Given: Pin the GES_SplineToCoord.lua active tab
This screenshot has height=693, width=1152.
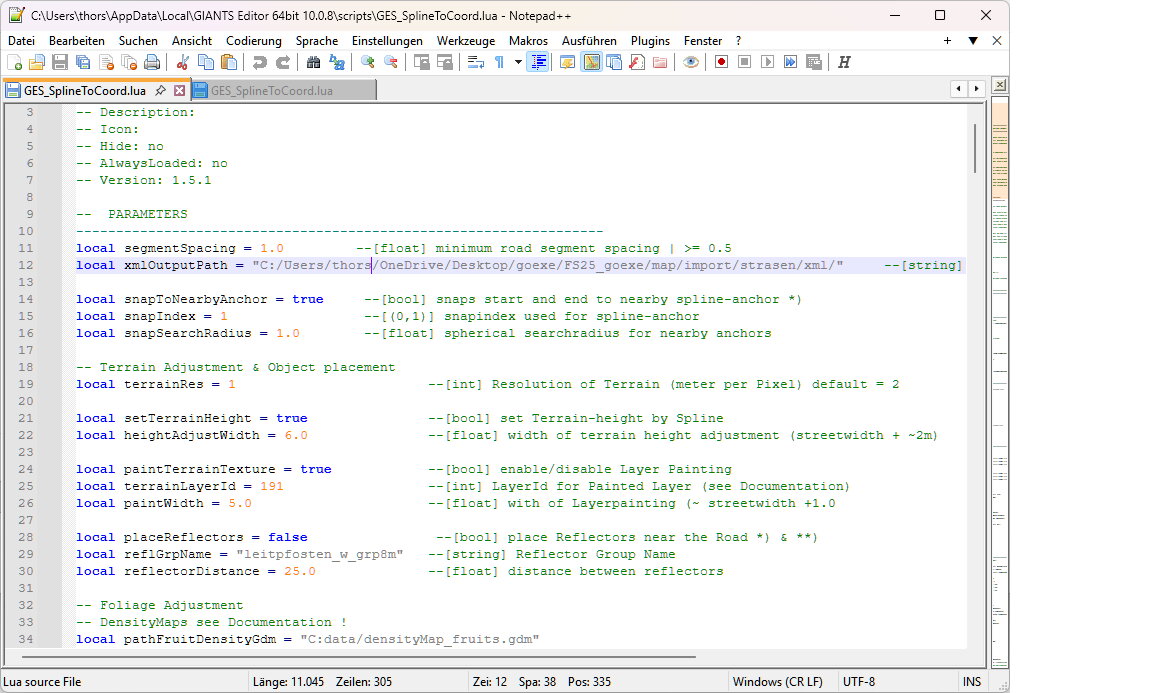Looking at the screenshot, I should click(x=161, y=90).
